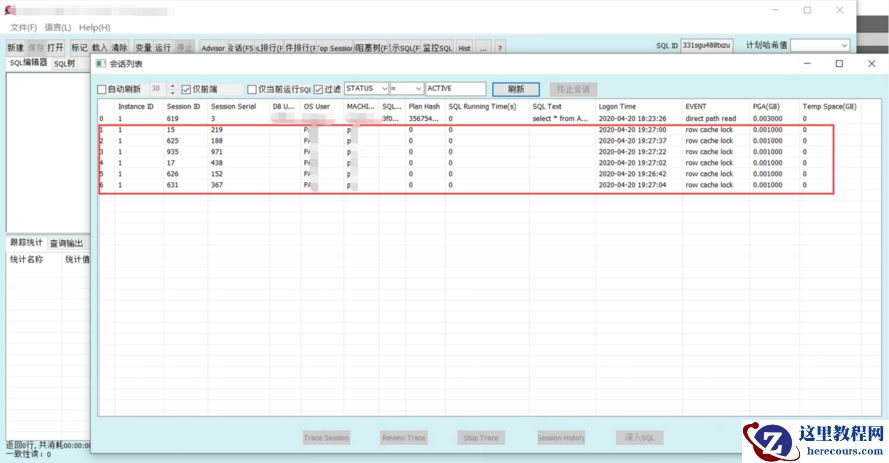Click the PGA(GB) column header
889x463 pixels.
774,107
